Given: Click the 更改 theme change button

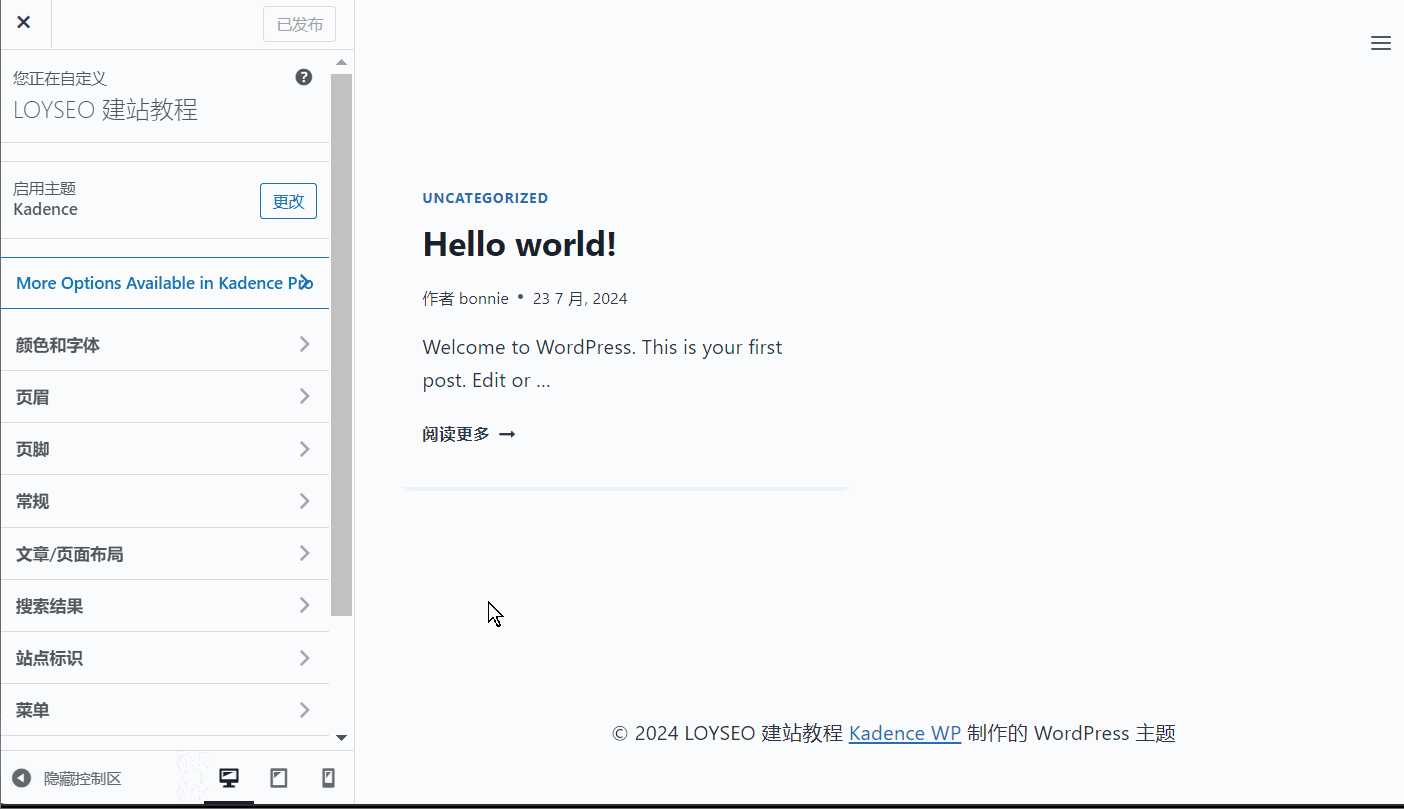Looking at the screenshot, I should point(288,201).
